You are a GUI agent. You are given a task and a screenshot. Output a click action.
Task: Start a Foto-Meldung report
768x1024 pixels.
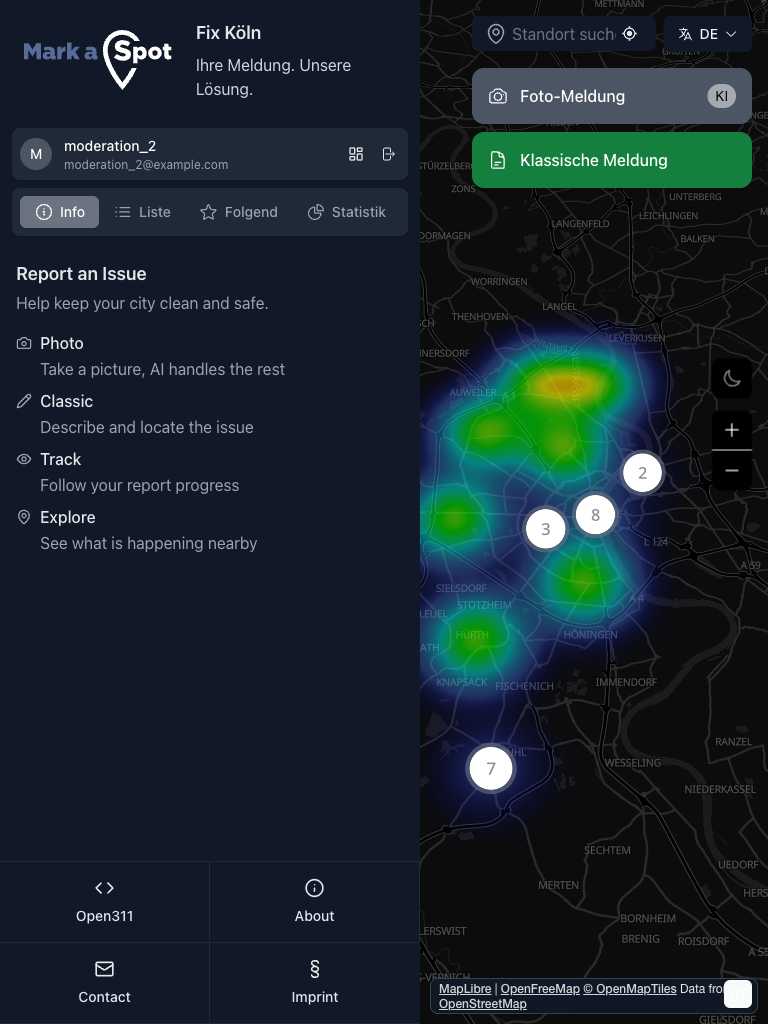point(611,96)
